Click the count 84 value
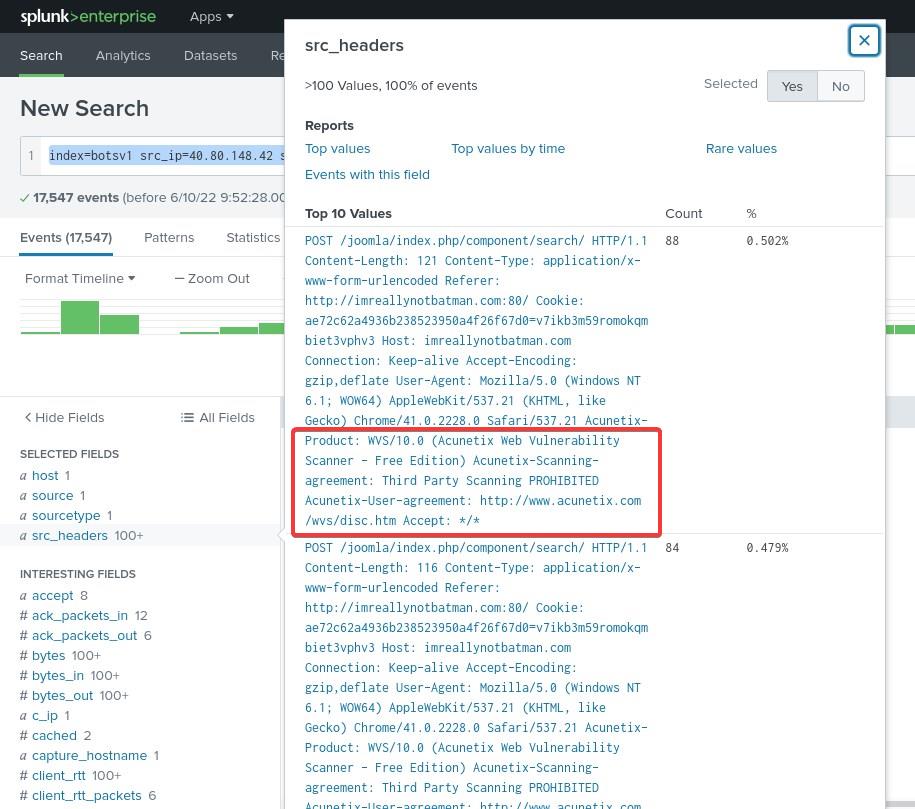Screen dimensions: 915x809 672,548
